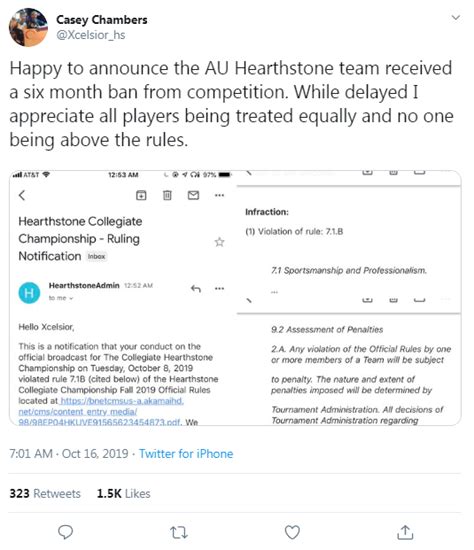Screen dimensions: 474x550
Task: Click the reply speech bubble icon
Action: pyautogui.click(x=65, y=532)
